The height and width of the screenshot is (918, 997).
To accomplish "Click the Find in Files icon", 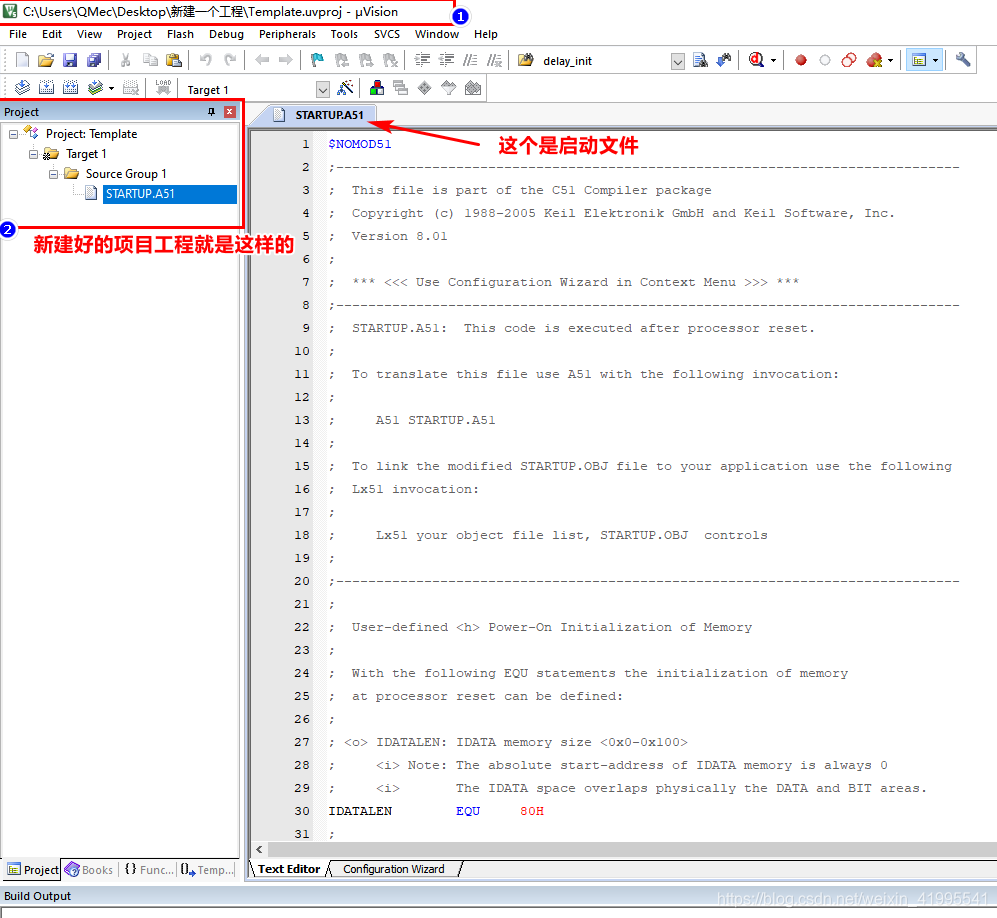I will (526, 60).
